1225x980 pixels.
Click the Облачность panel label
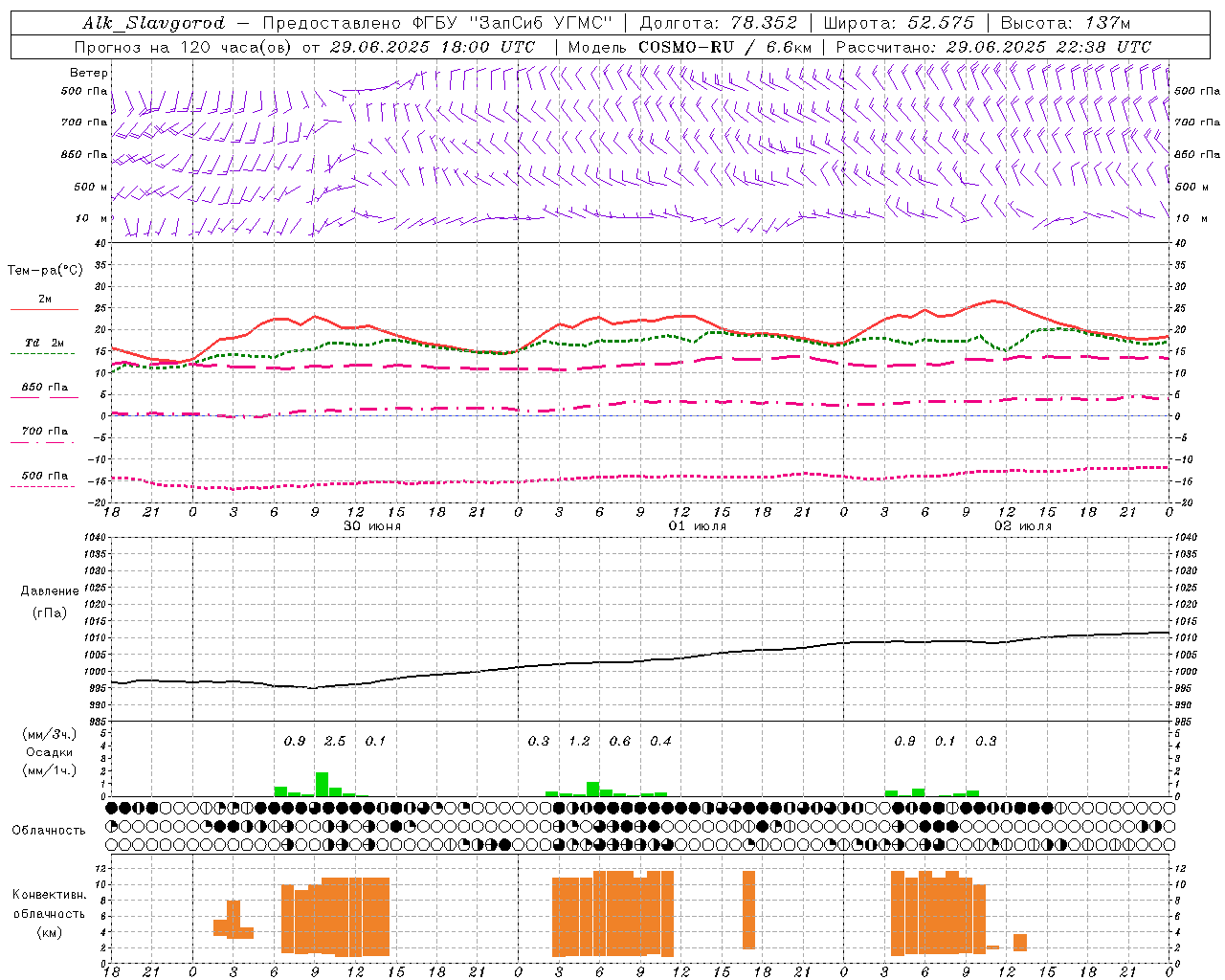click(x=49, y=831)
